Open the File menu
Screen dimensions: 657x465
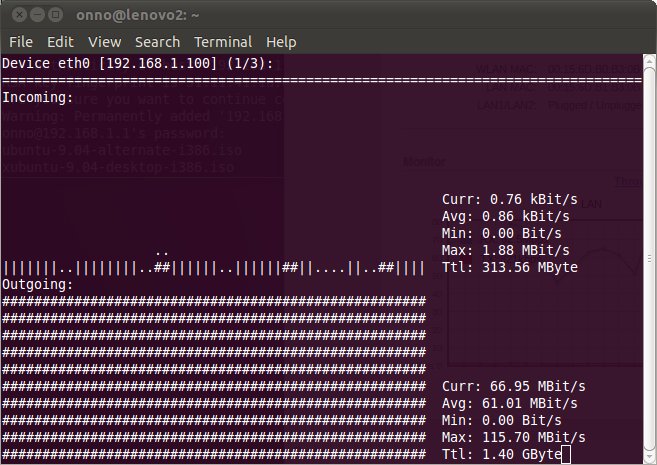[21, 42]
